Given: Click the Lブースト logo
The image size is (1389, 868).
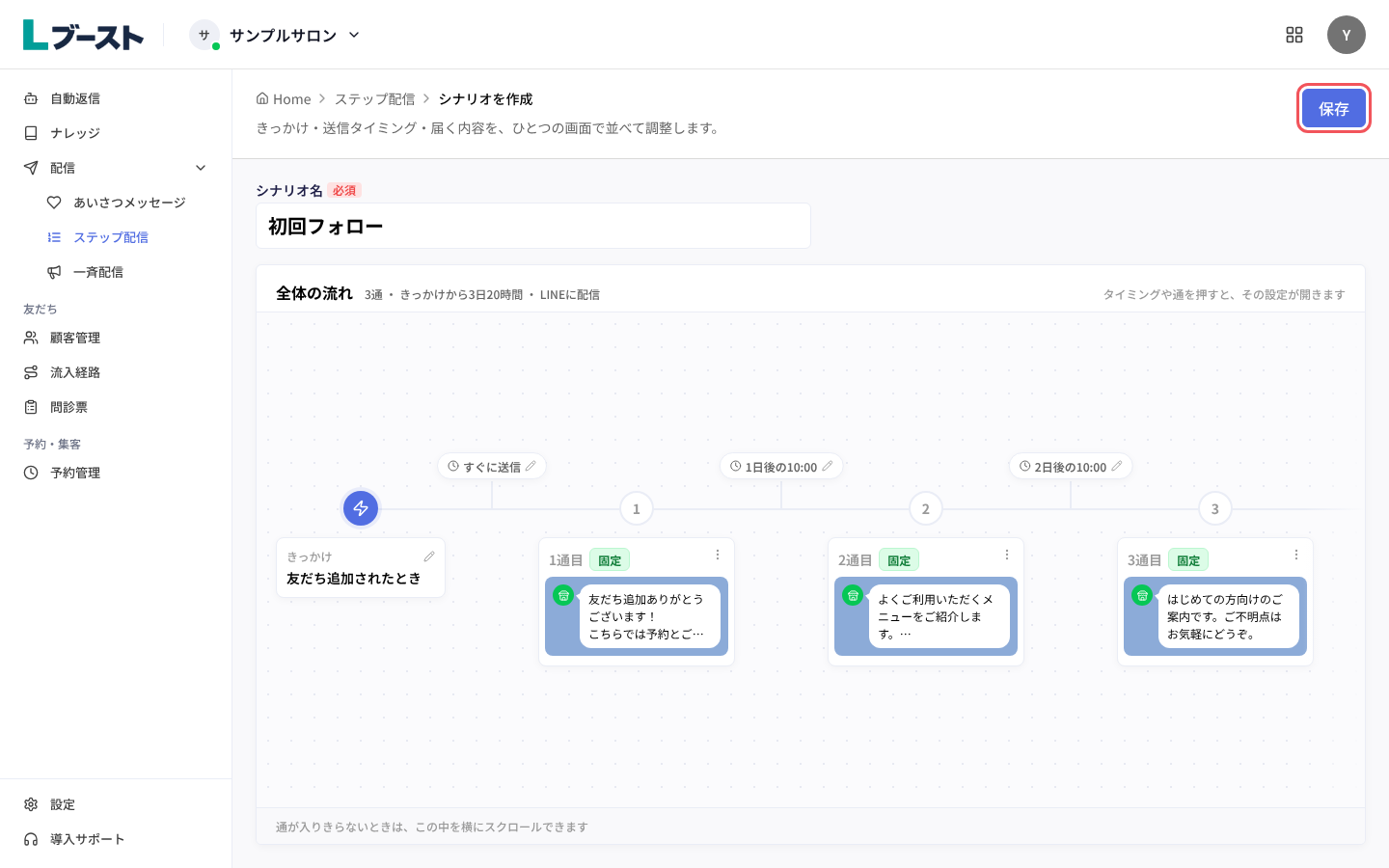Looking at the screenshot, I should click(x=83, y=36).
